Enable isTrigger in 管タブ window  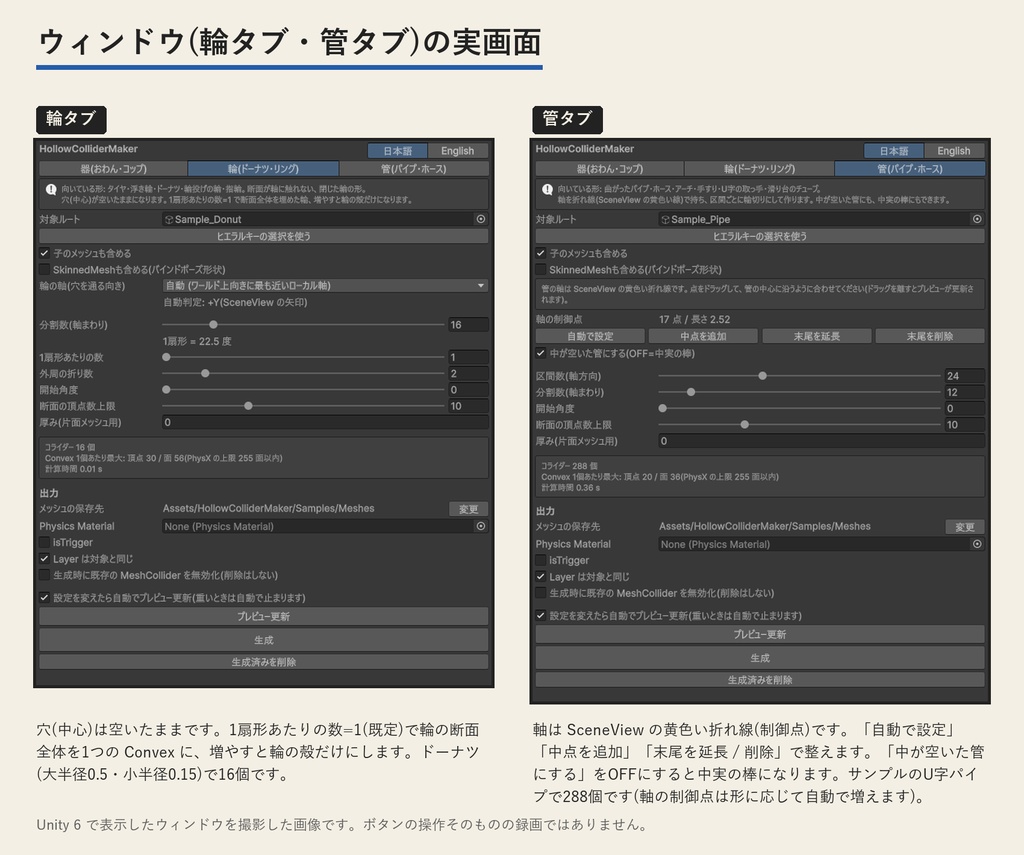(541, 560)
